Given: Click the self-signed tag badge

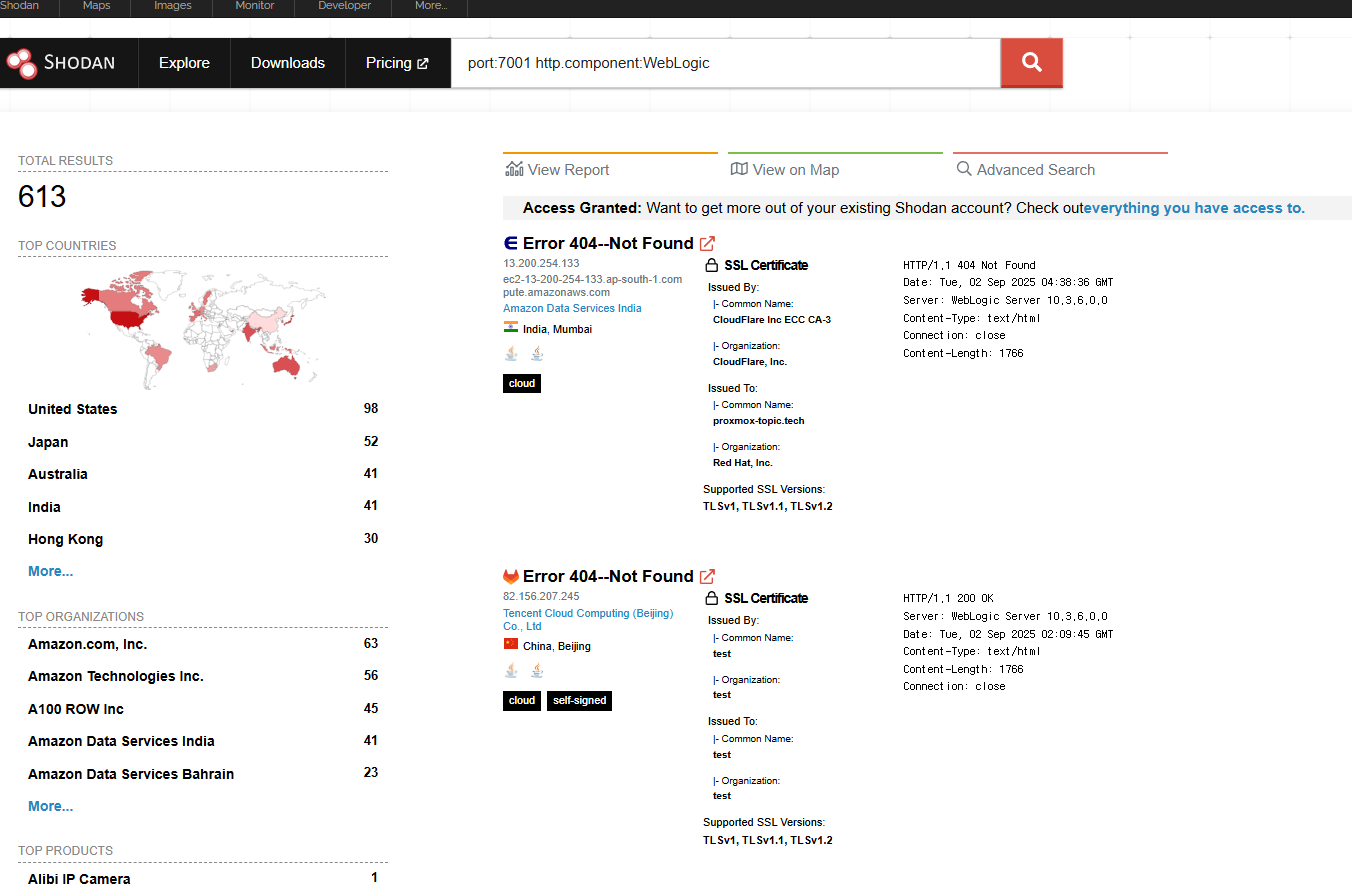Looking at the screenshot, I should (579, 701).
